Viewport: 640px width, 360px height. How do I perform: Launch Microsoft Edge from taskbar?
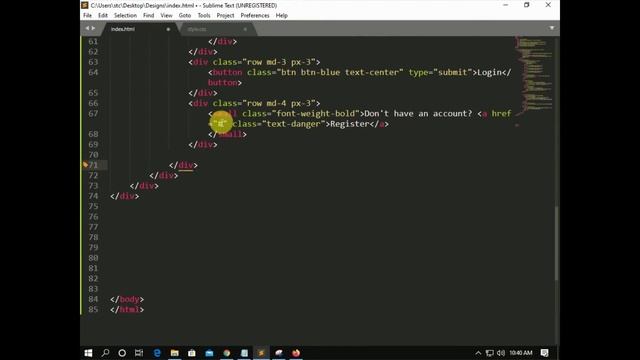[x=157, y=353]
